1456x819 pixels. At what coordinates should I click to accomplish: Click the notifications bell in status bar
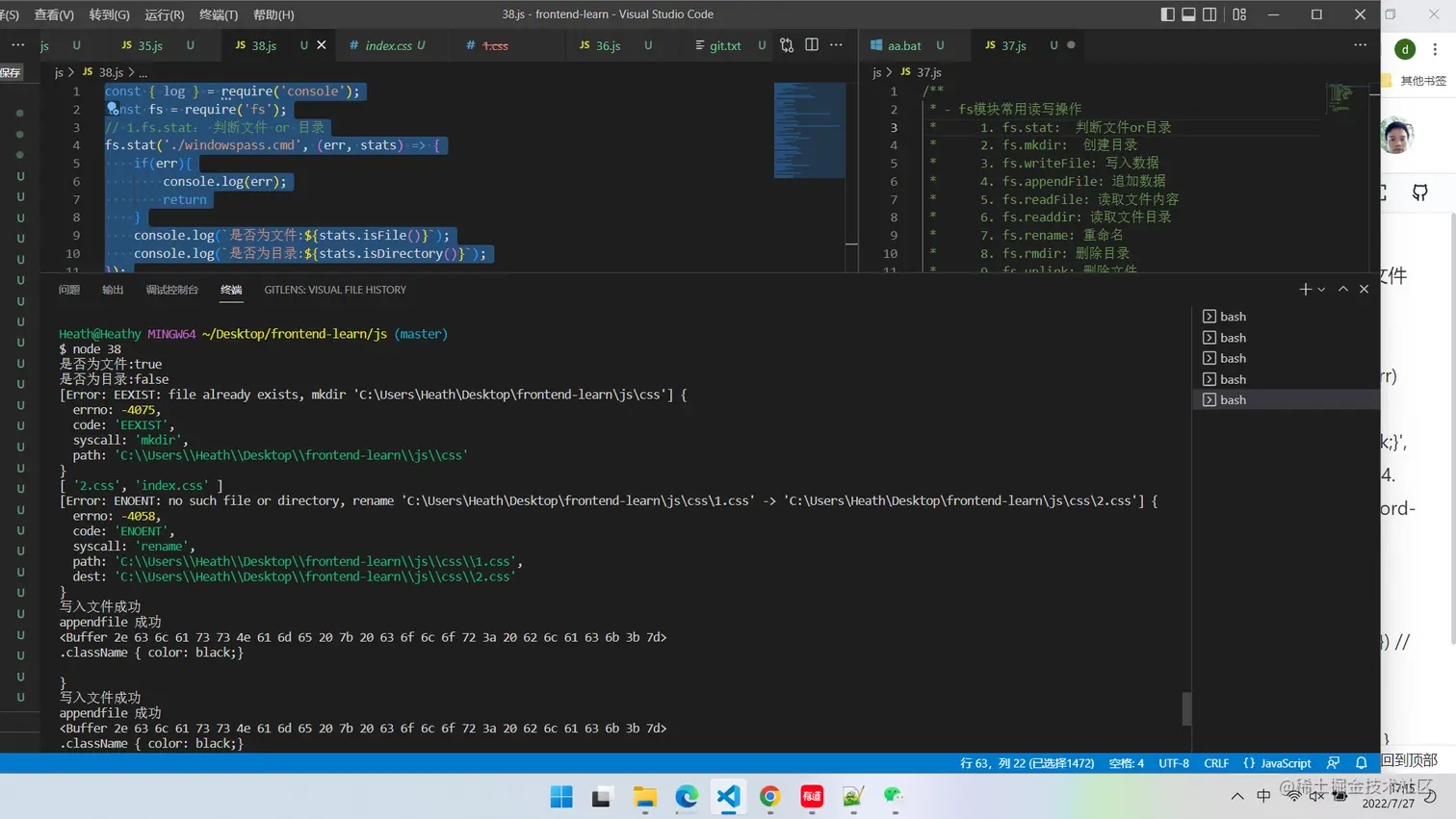coord(1361,763)
